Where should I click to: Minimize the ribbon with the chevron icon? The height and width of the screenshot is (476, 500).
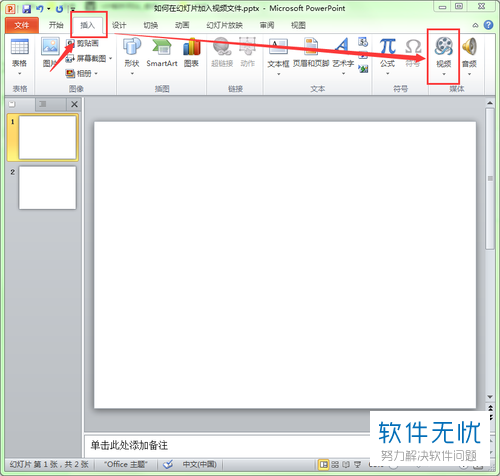(475, 25)
